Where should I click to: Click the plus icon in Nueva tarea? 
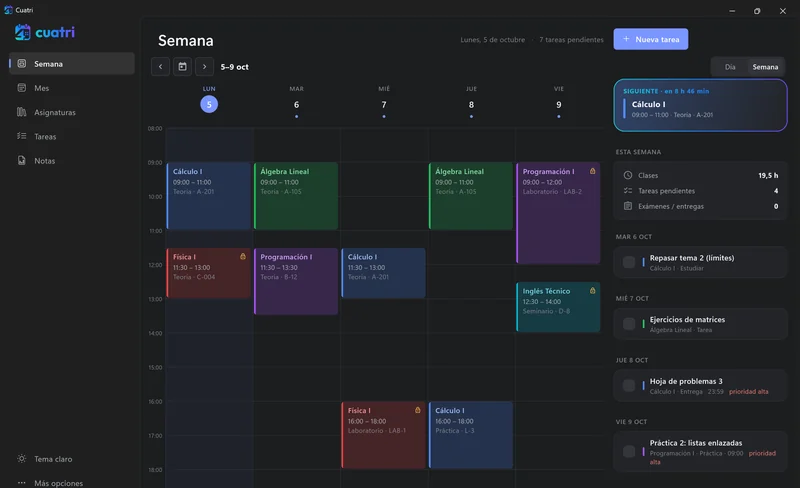[x=626, y=39]
